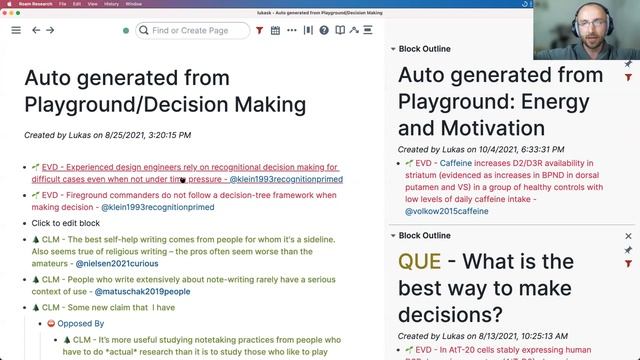Open the Roam Research app menu
The image size is (640, 360).
coord(36,4)
